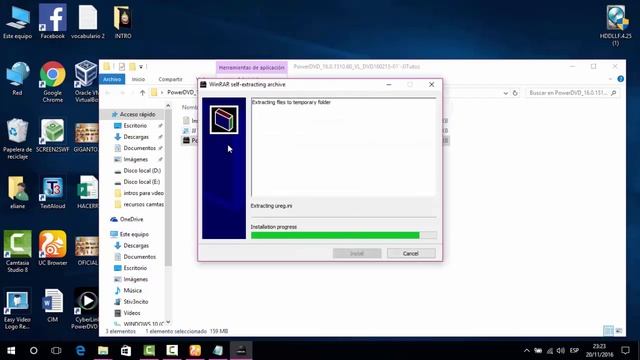Screen dimensions: 640x360
Task: Open Disco local (E:) in navigation pane
Action: [142, 182]
